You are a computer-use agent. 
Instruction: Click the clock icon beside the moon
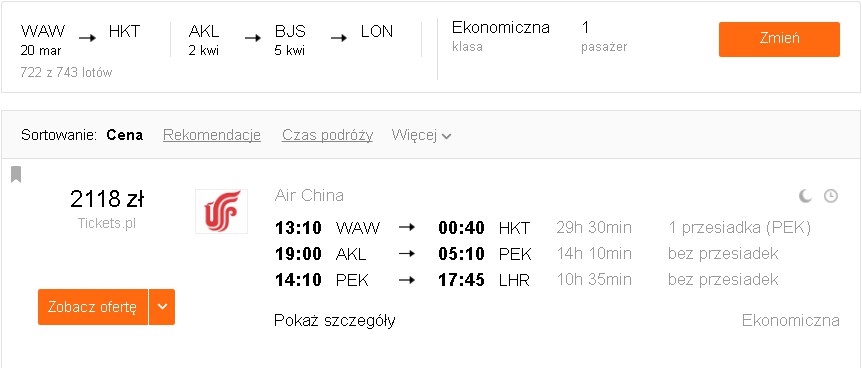tap(831, 196)
